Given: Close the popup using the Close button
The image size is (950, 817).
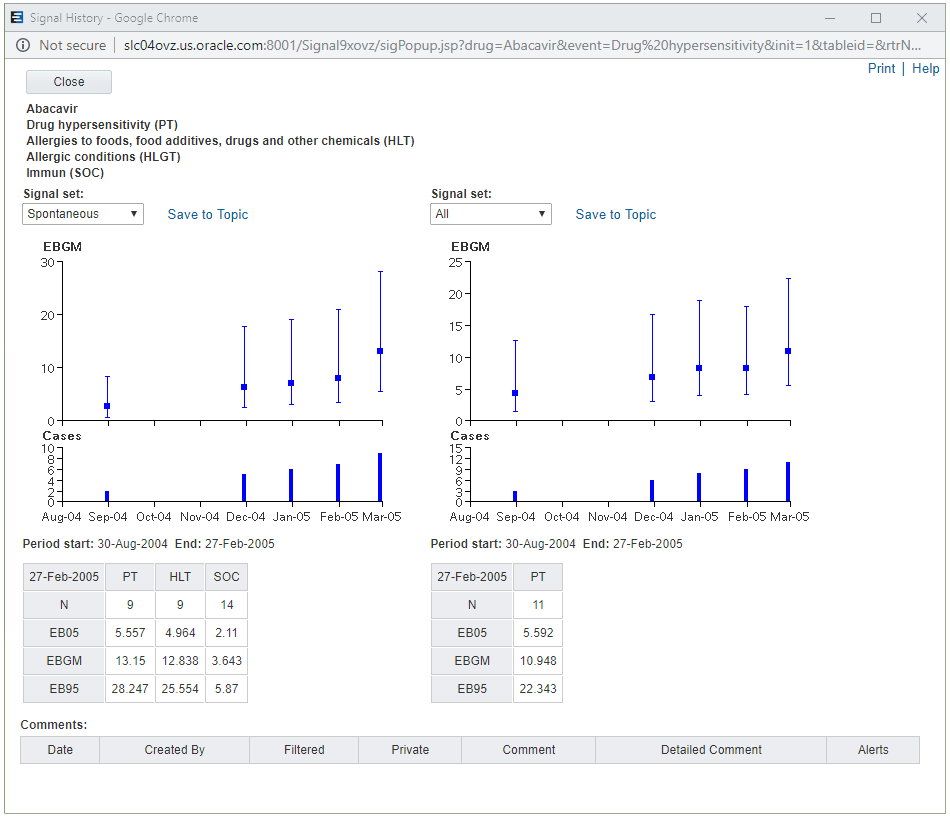Looking at the screenshot, I should pos(68,82).
